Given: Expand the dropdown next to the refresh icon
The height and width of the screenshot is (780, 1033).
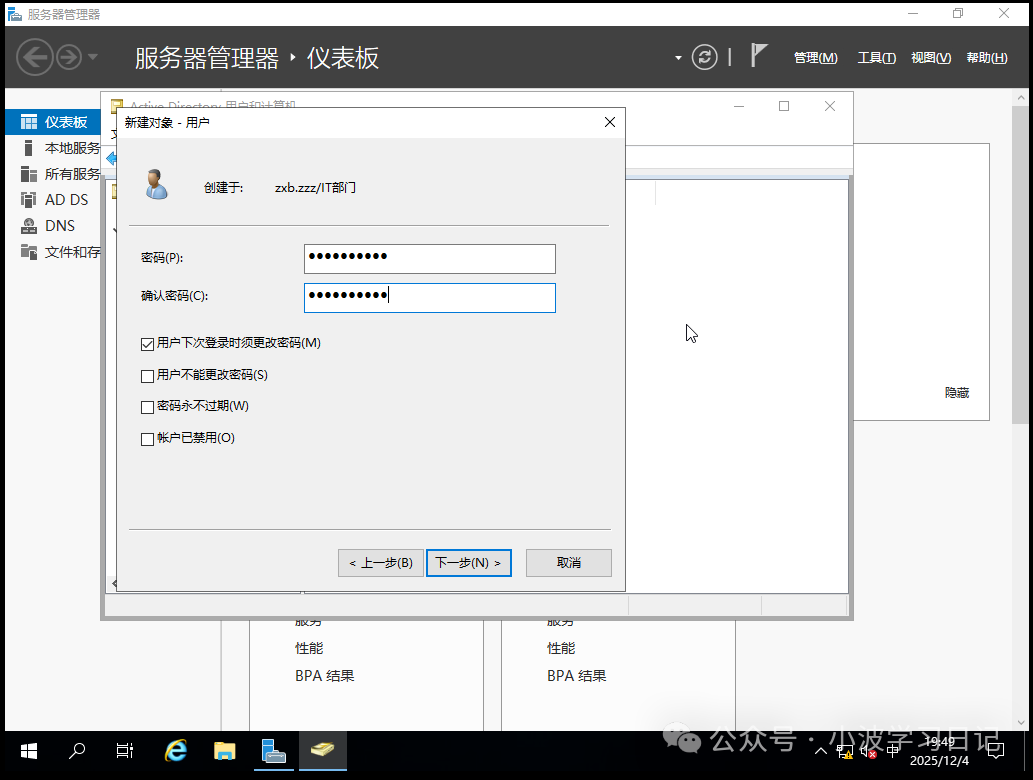Looking at the screenshot, I should pos(678,57).
